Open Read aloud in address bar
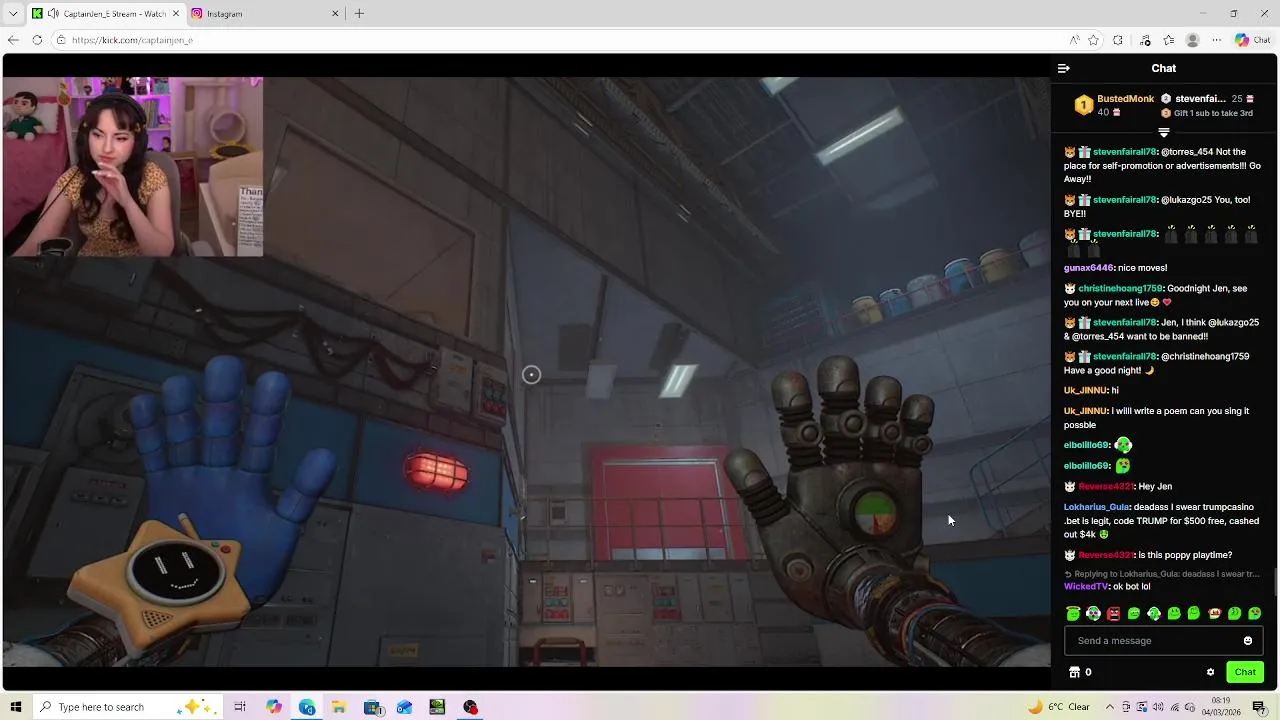Image resolution: width=1280 pixels, height=720 pixels. 1075,40
